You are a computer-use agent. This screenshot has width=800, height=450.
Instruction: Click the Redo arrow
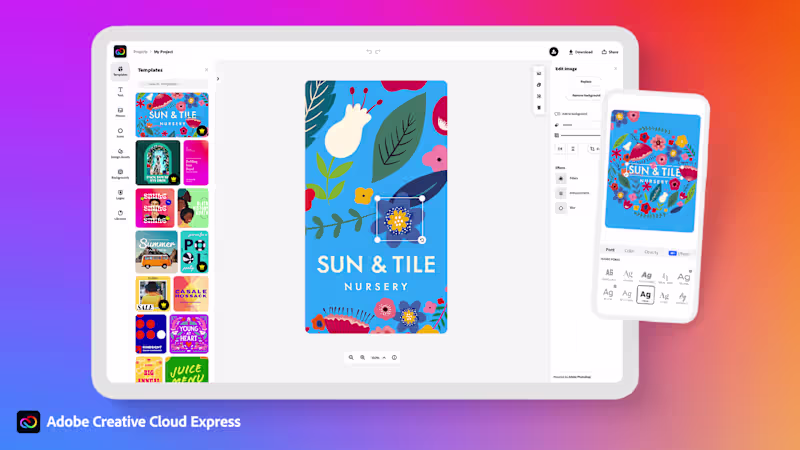tap(378, 52)
